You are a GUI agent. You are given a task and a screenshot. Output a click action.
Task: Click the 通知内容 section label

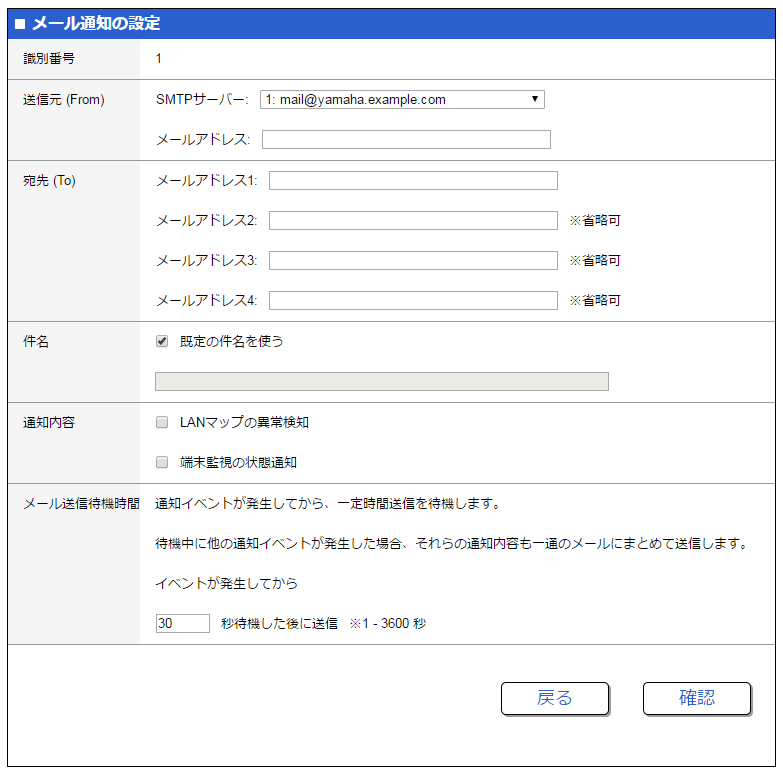49,422
